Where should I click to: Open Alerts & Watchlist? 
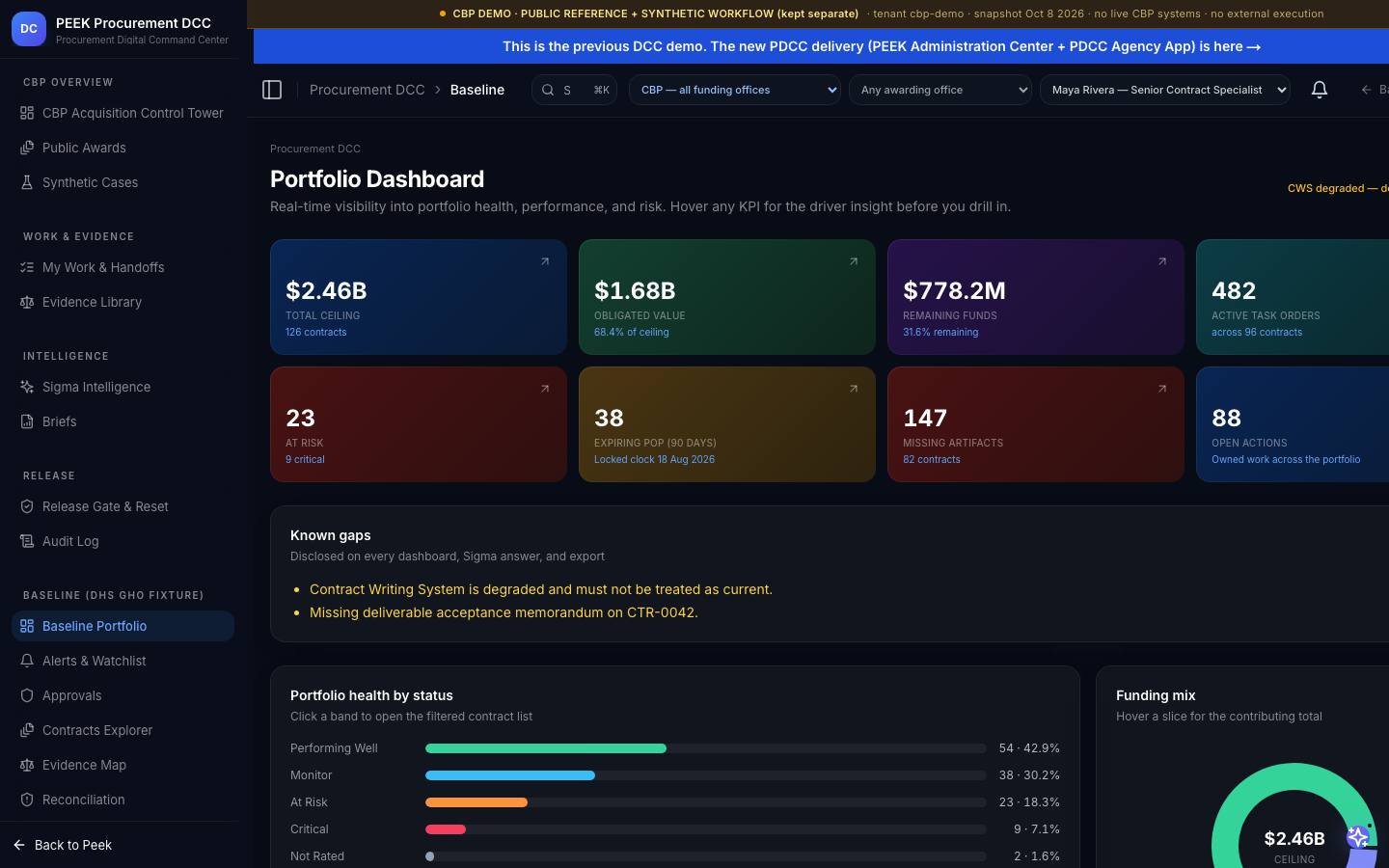[123, 661]
